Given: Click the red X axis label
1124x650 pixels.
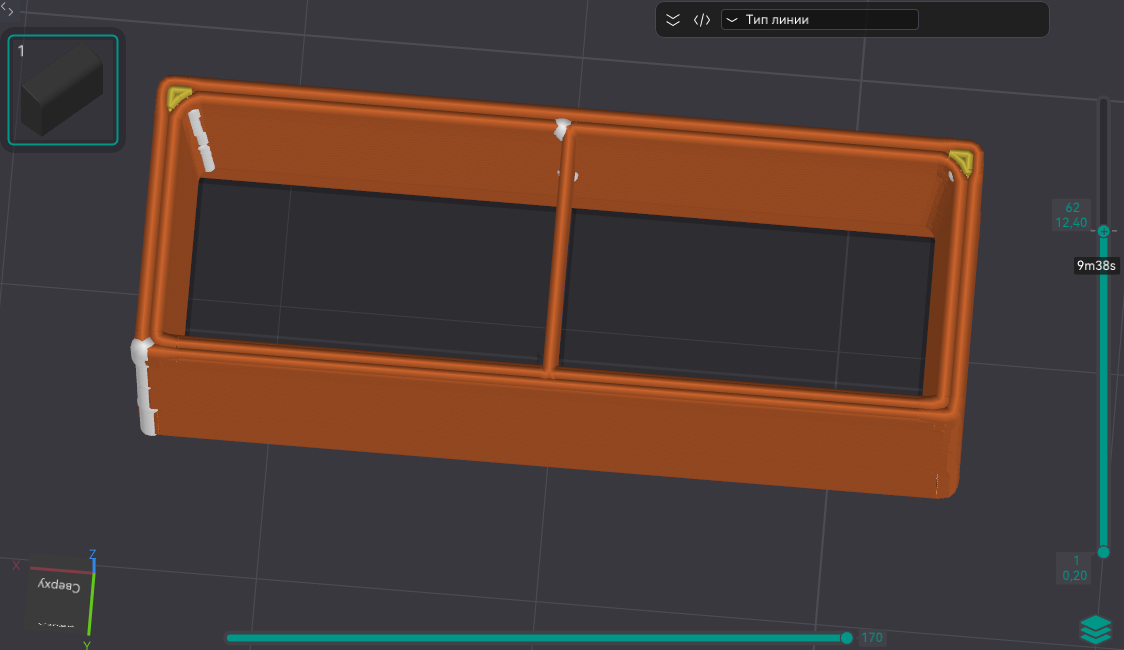Looking at the screenshot, I should click(x=17, y=565).
